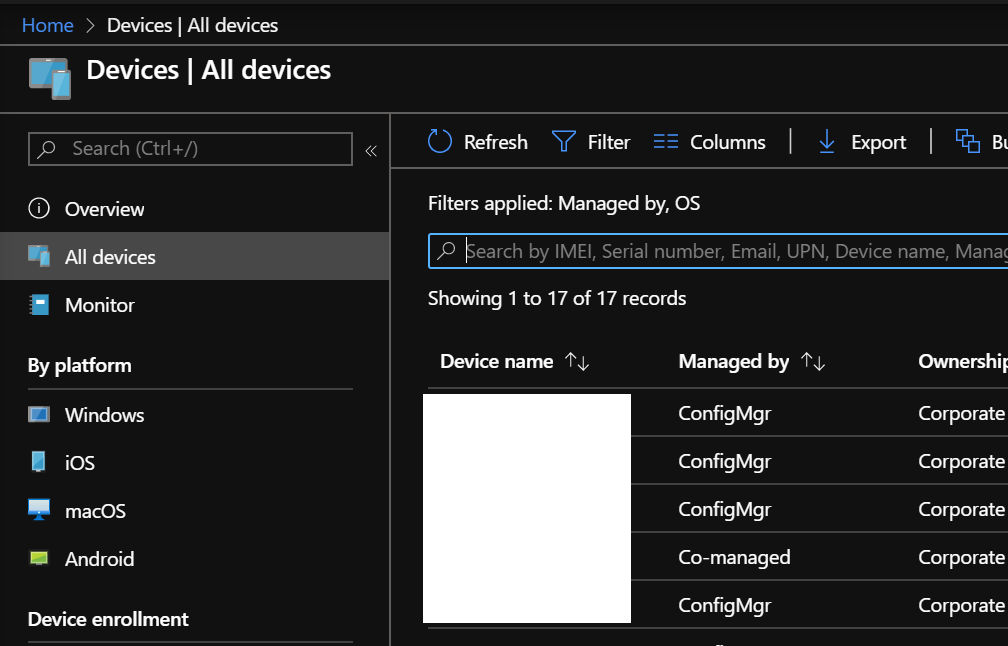Click the Refresh icon in toolbar
Viewport: 1008px width, 646px height.
(440, 142)
